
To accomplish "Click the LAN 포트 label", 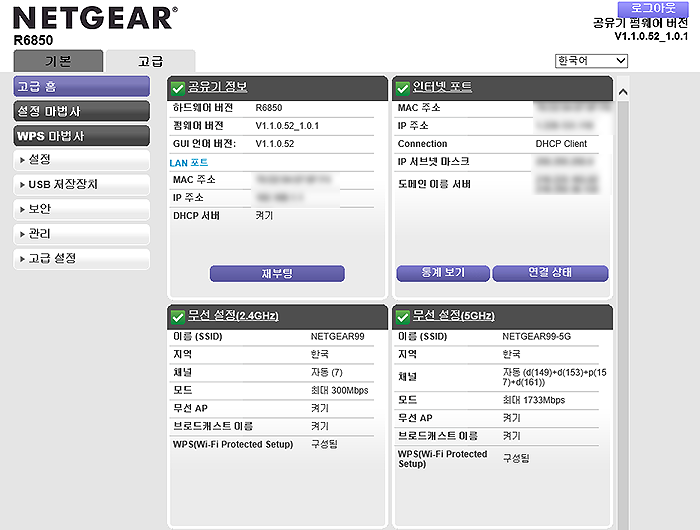I will click(189, 163).
